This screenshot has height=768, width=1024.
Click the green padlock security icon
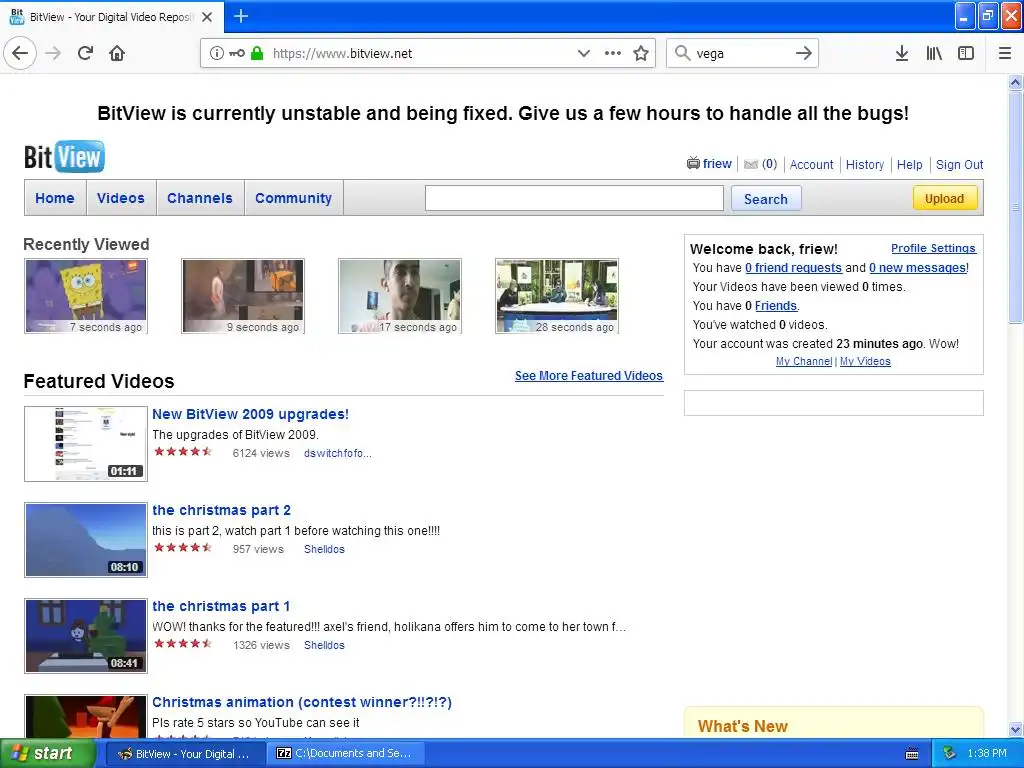[257, 54]
